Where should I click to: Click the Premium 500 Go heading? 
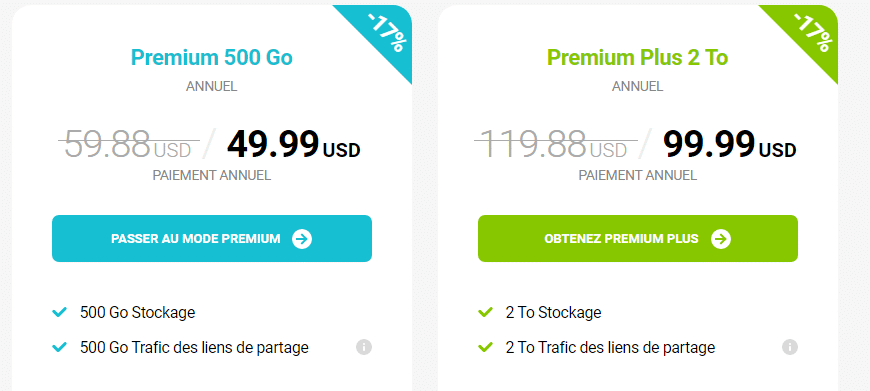(211, 58)
